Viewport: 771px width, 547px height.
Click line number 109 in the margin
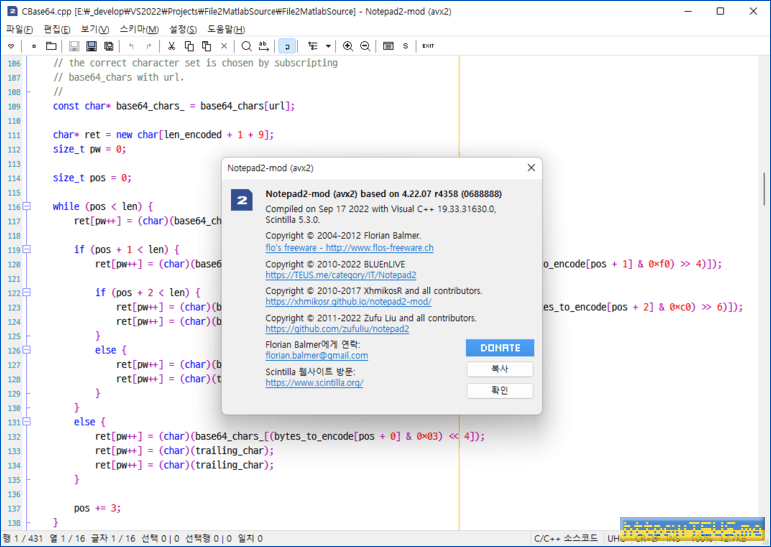pos(14,107)
